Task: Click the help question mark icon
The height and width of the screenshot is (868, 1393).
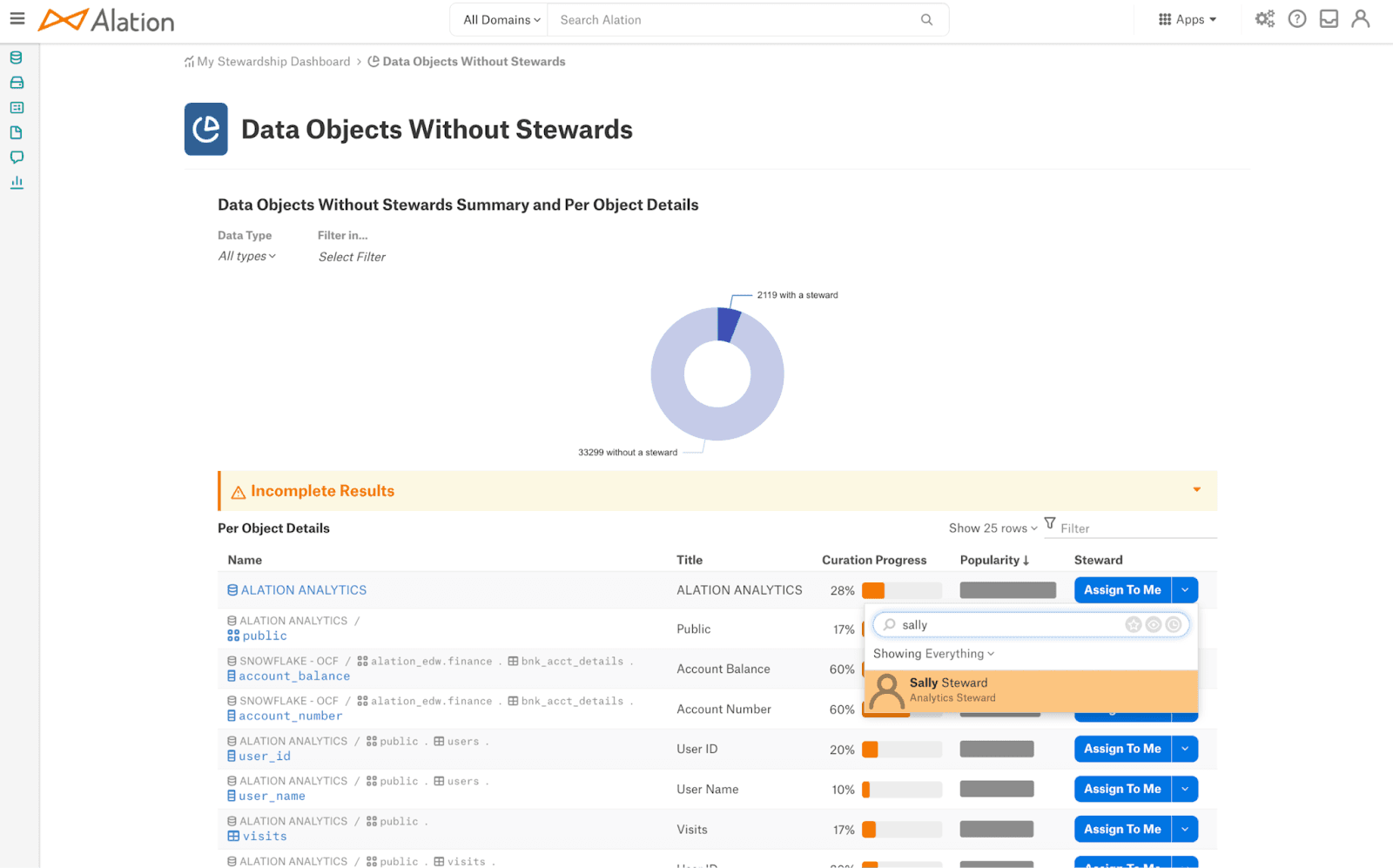Action: click(1297, 19)
